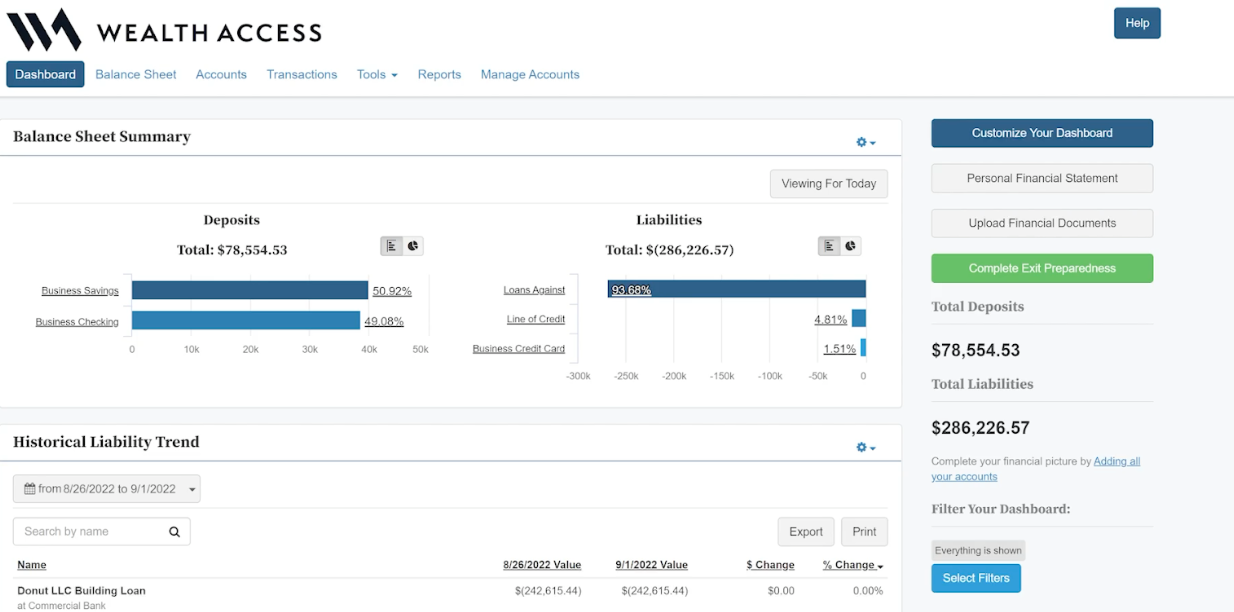Open the Balance Sheet tab
The image size is (1234, 612).
[x=136, y=74]
